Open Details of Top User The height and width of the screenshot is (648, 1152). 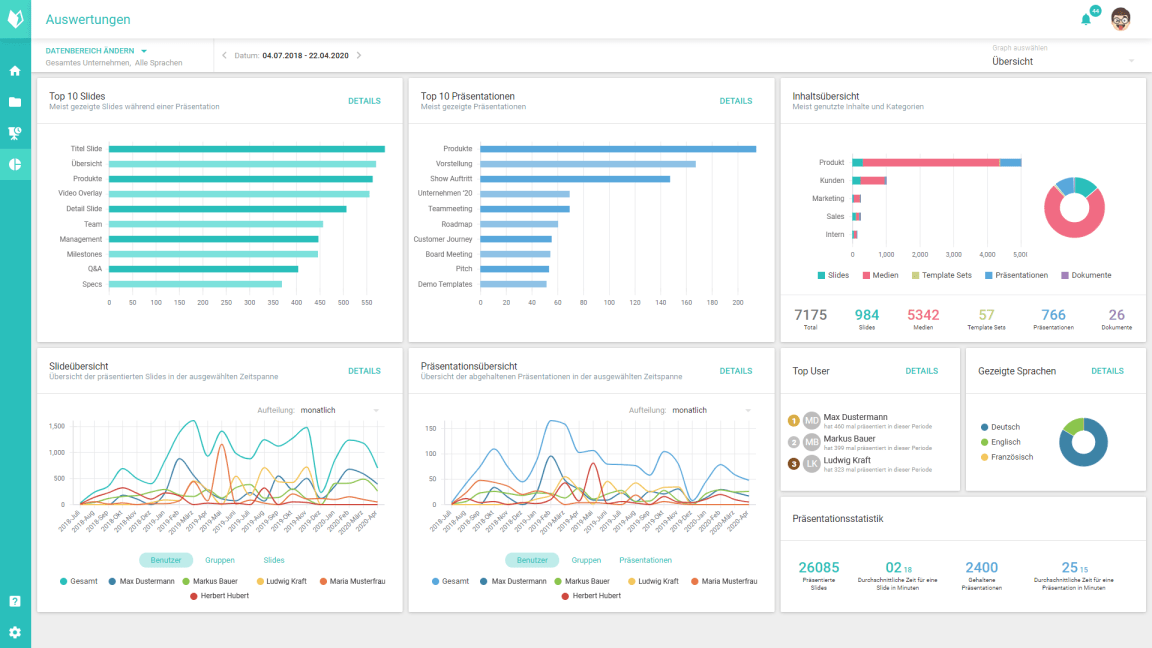[921, 371]
